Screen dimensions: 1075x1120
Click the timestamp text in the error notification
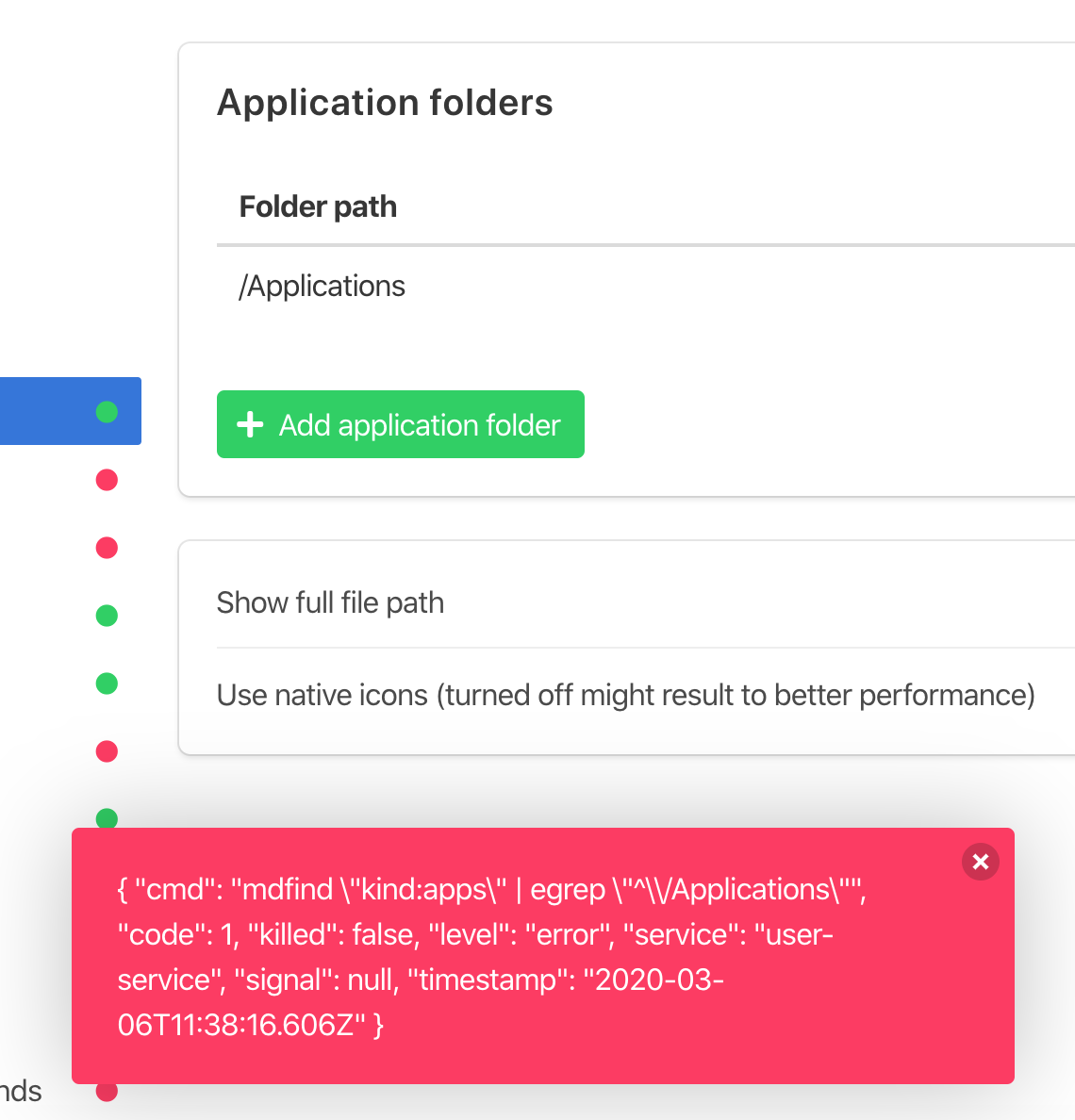click(420, 1002)
